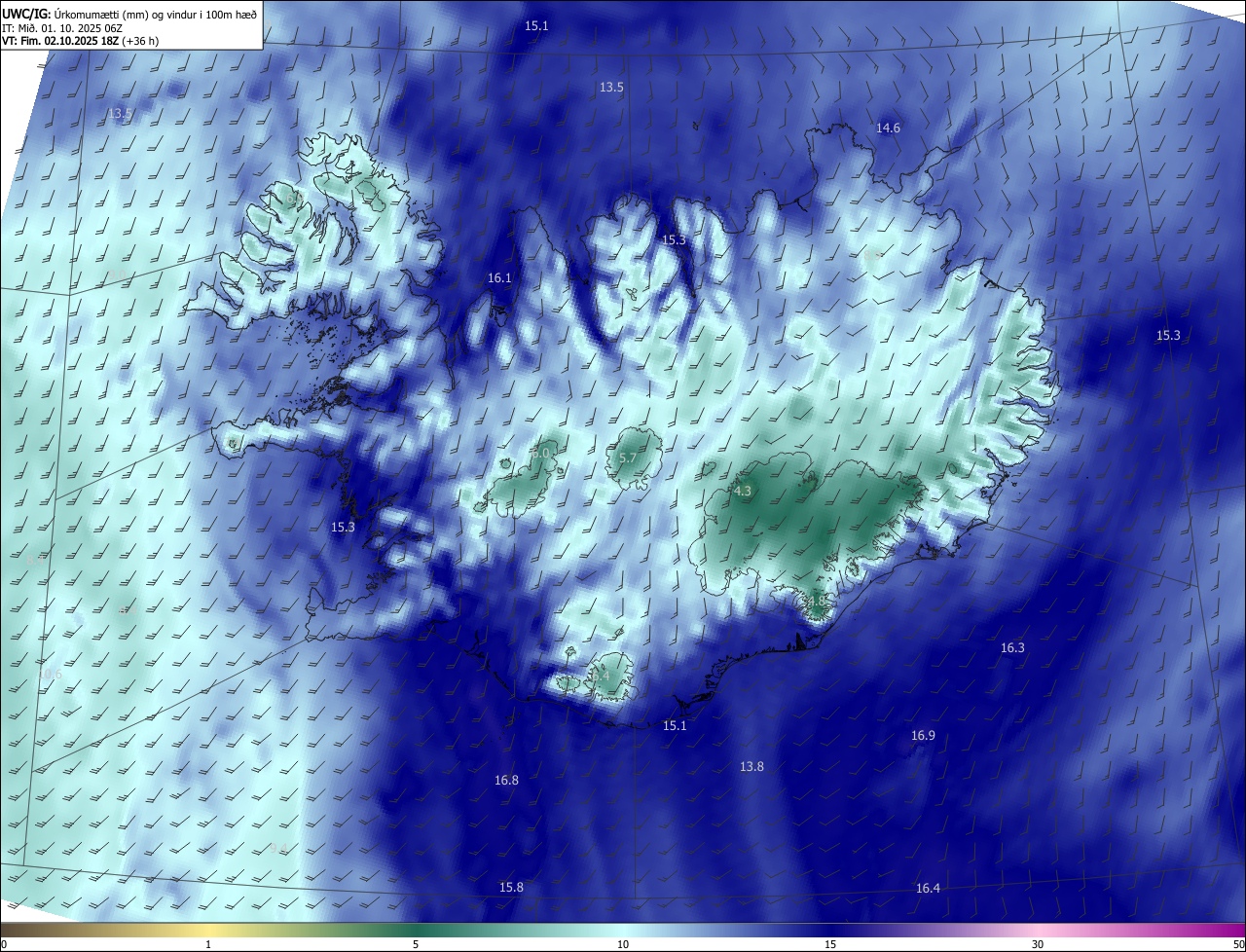This screenshot has height=952, width=1246.
Task: Click the 16.9 value label
Action: (923, 736)
